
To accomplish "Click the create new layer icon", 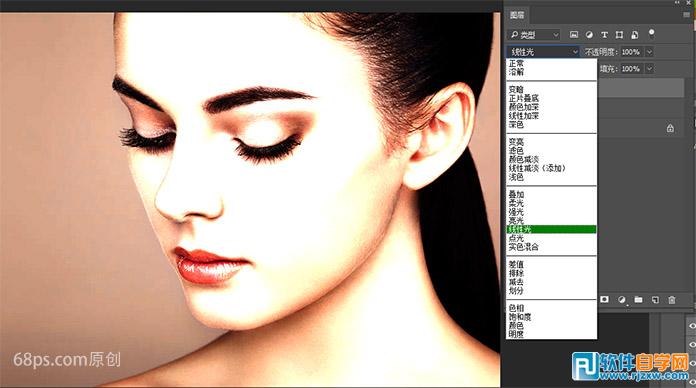I will [x=655, y=300].
